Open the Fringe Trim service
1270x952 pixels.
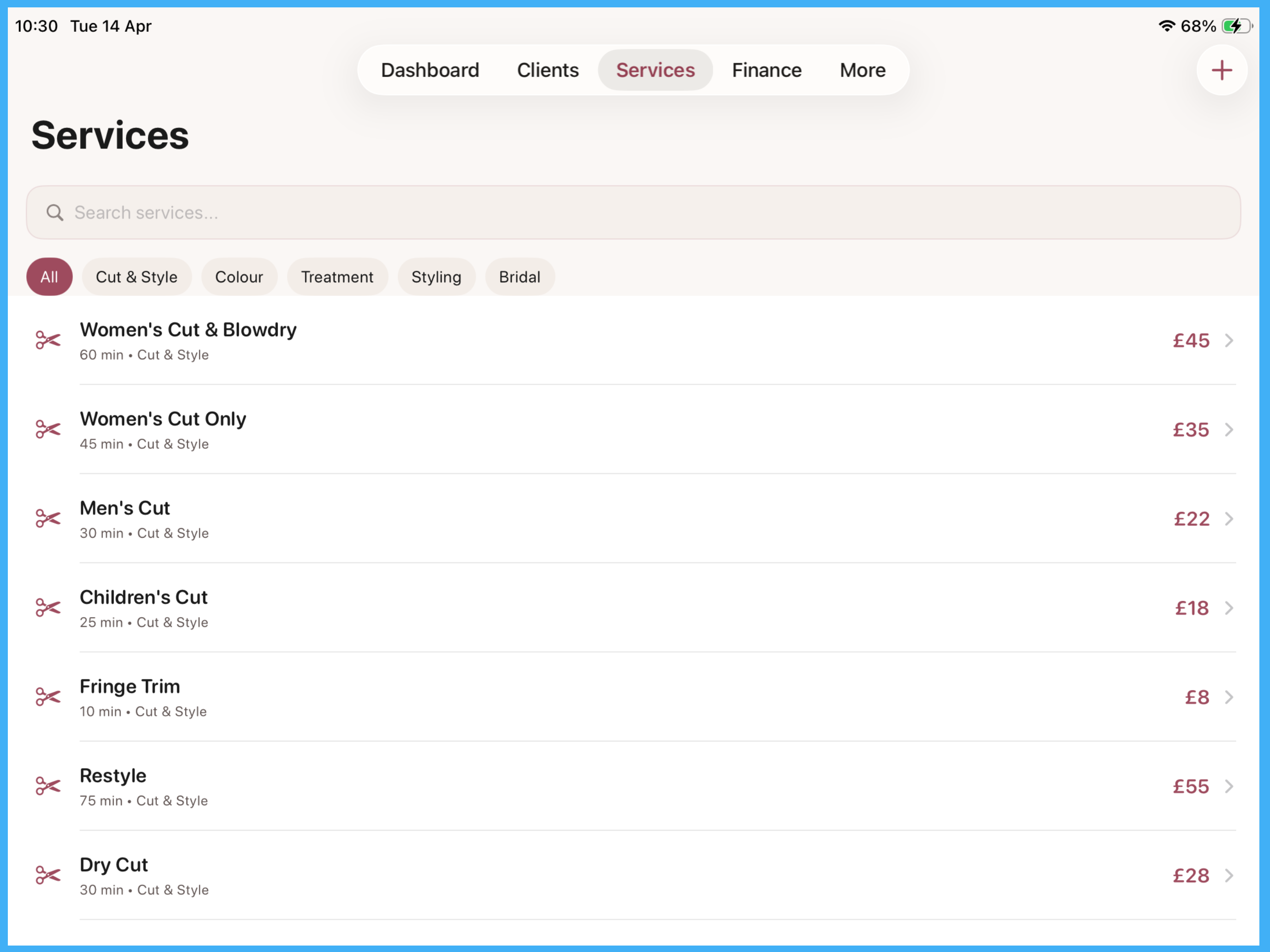tap(633, 696)
